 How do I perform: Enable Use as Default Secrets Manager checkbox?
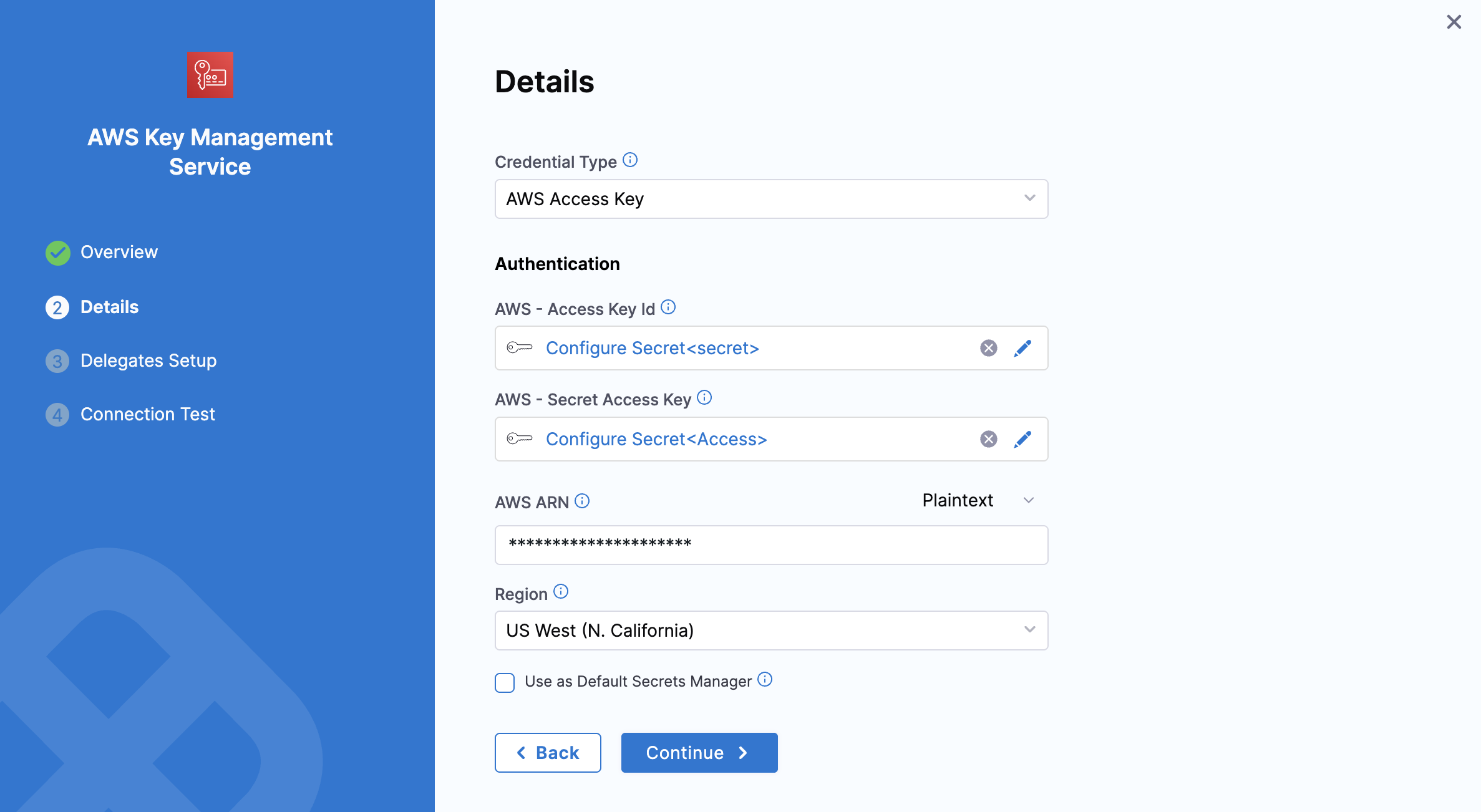coord(505,682)
